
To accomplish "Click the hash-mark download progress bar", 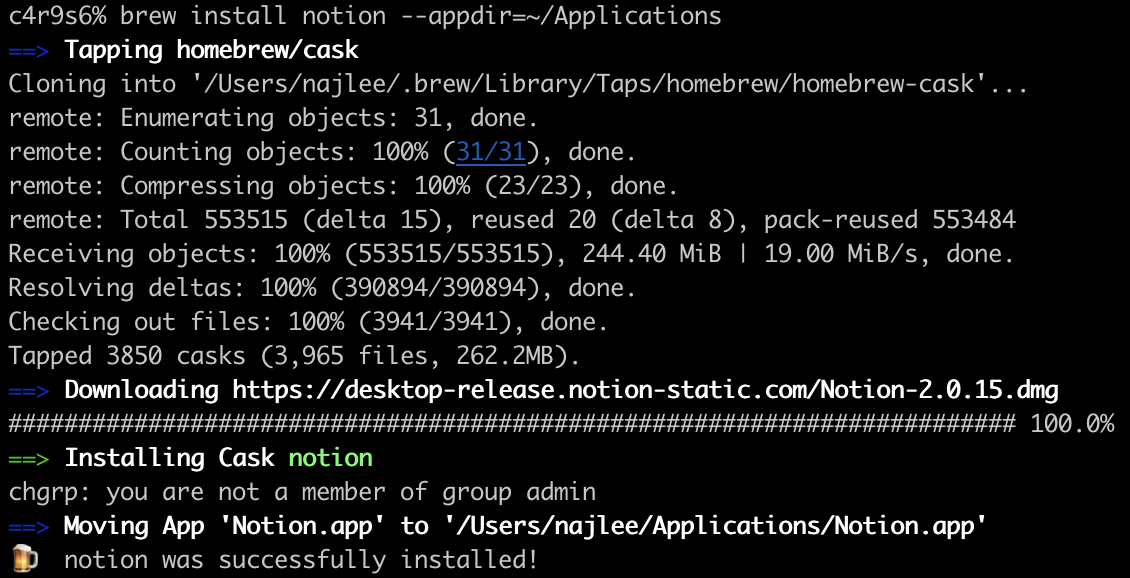I will (512, 424).
